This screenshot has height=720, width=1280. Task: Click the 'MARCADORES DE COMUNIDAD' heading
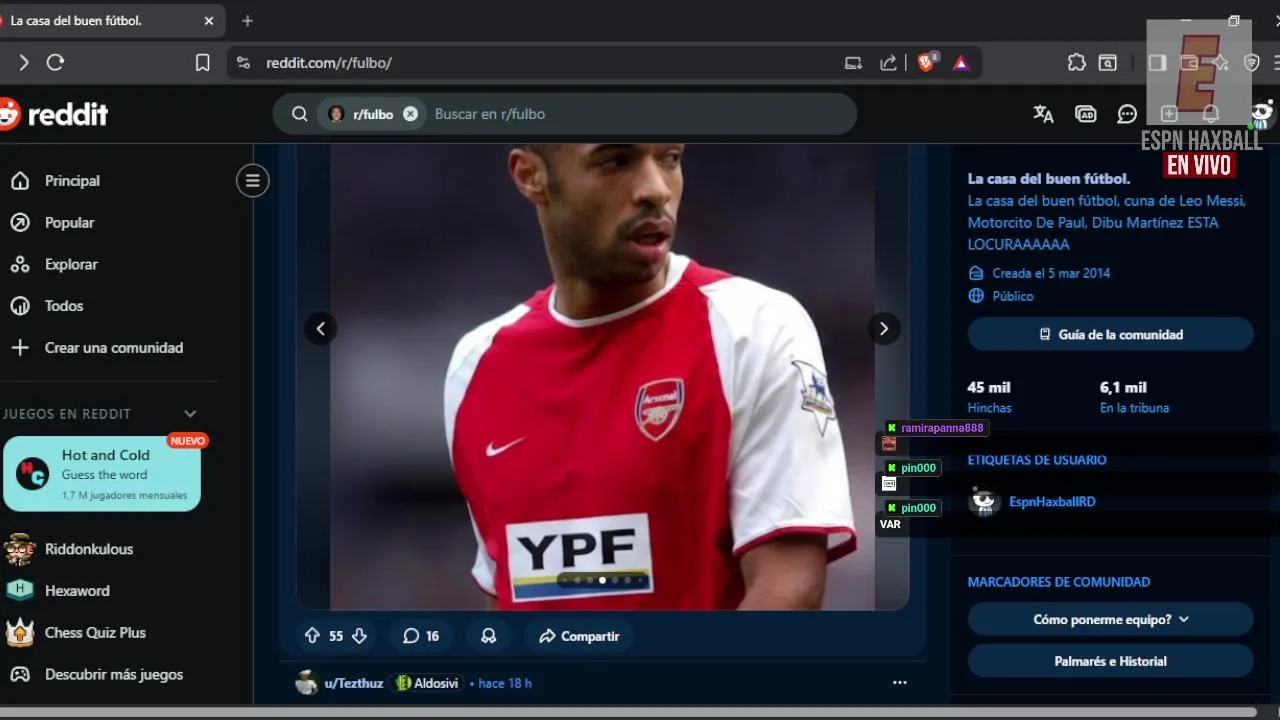coord(1059,582)
